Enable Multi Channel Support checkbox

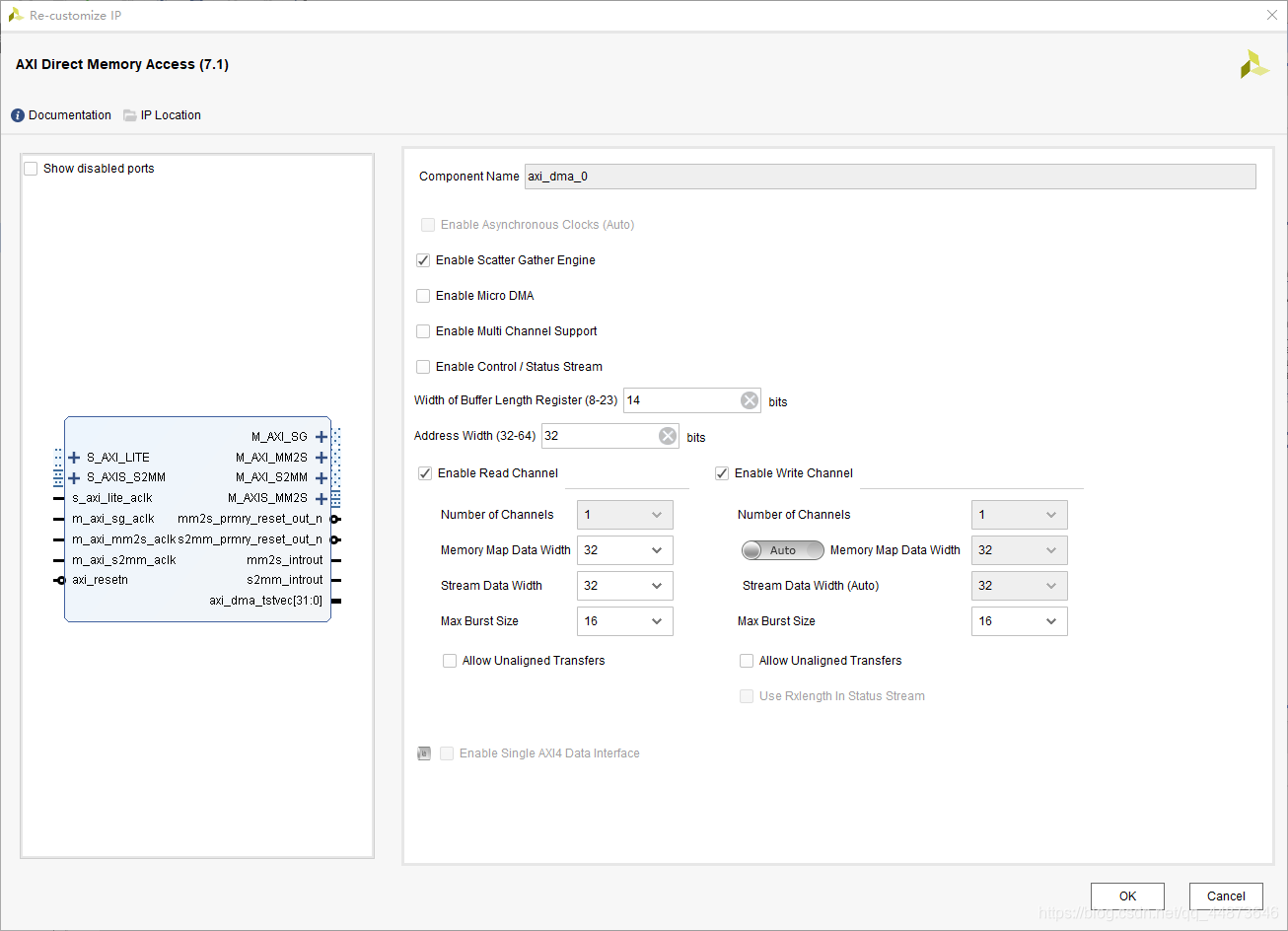tap(423, 331)
